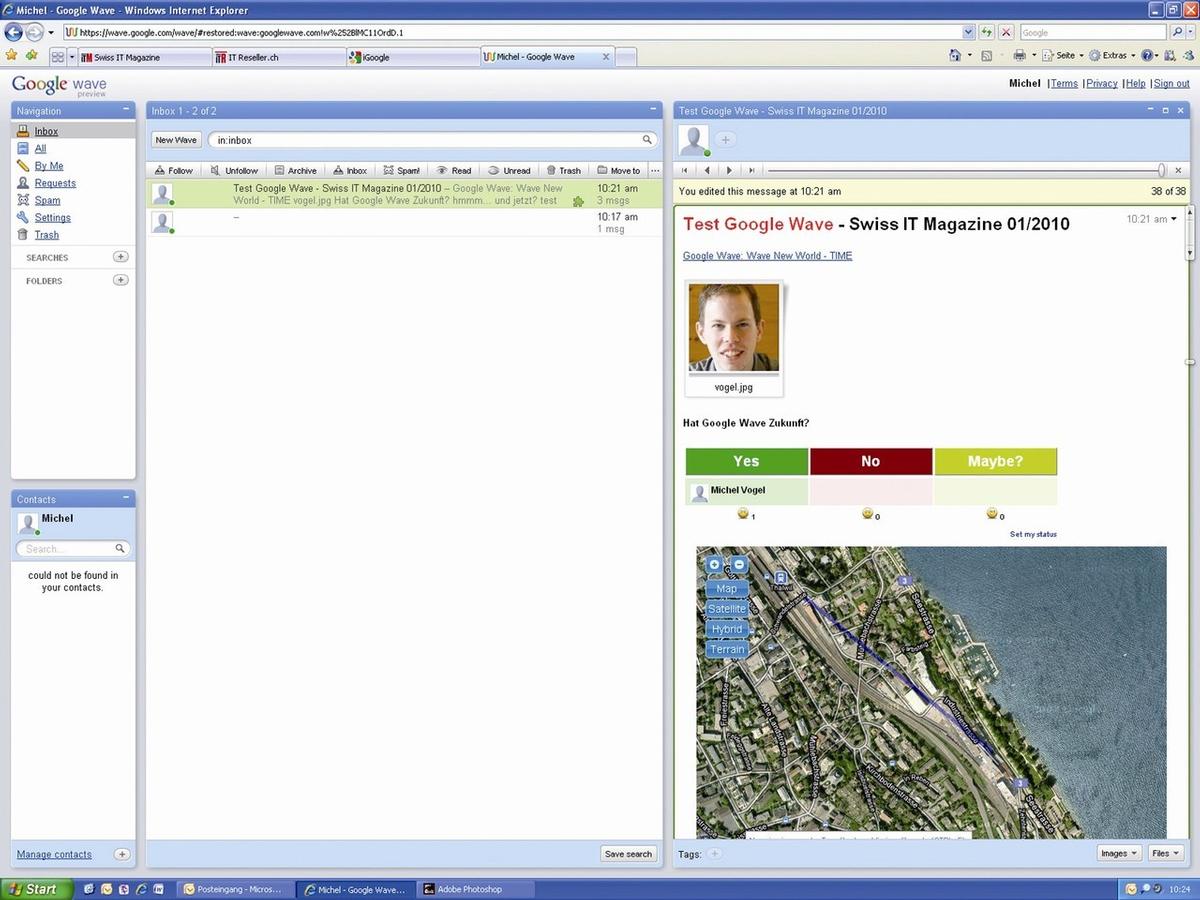Open the Google Wave: Wave New World - TIME link
1200x900 pixels.
click(767, 256)
